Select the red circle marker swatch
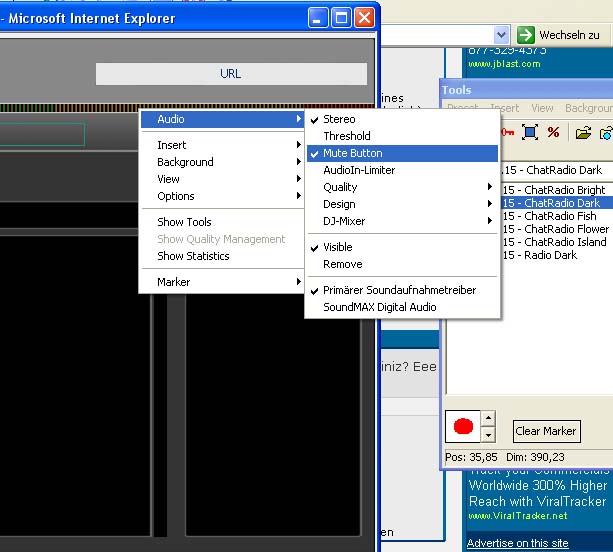The image size is (613, 552). pyautogui.click(x=462, y=427)
